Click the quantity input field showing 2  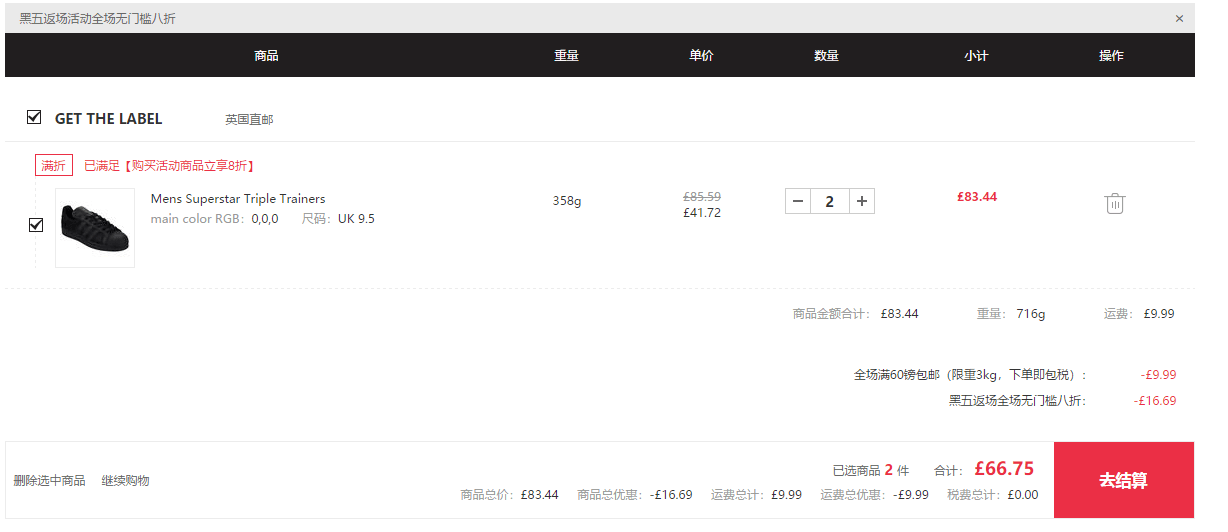829,201
